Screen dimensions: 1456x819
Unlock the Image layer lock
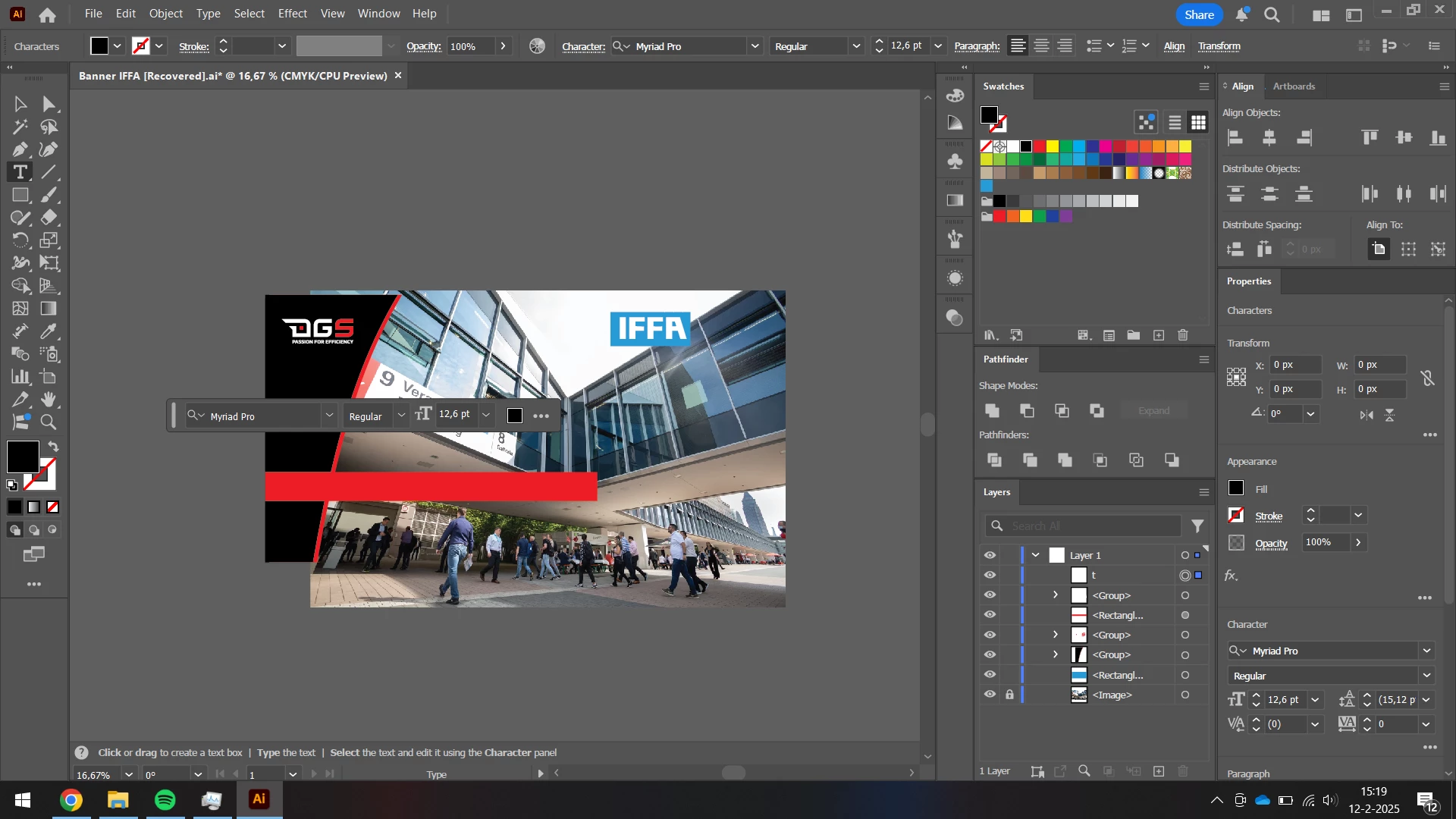(x=1009, y=695)
